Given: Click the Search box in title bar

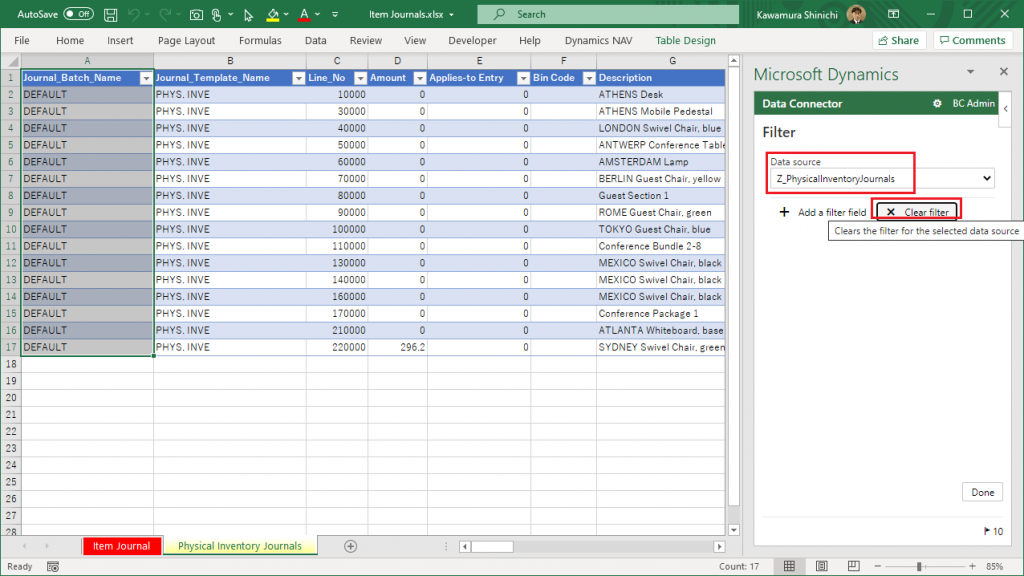Looking at the screenshot, I should (x=608, y=14).
